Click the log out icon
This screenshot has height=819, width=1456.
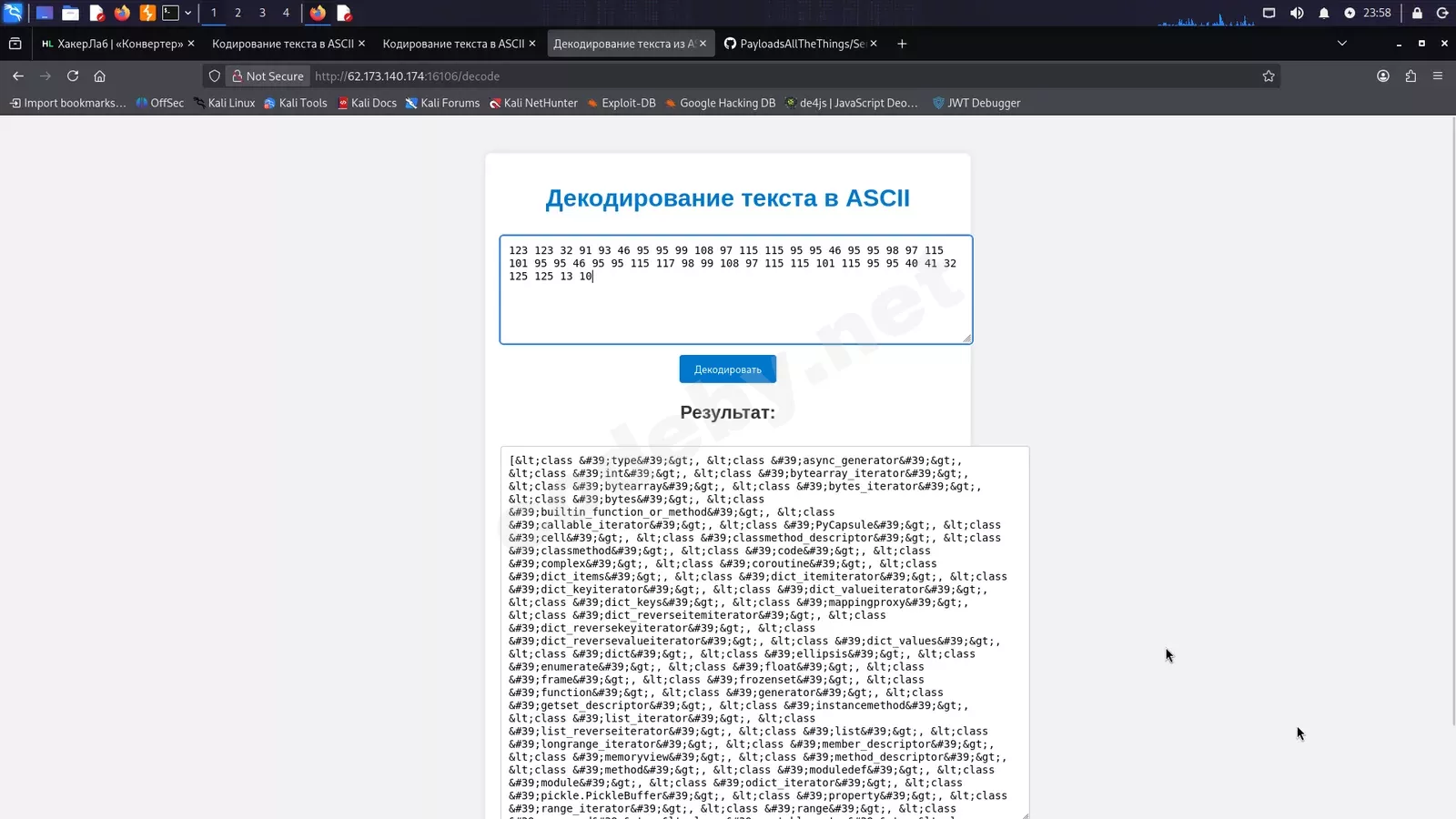pos(1442,13)
